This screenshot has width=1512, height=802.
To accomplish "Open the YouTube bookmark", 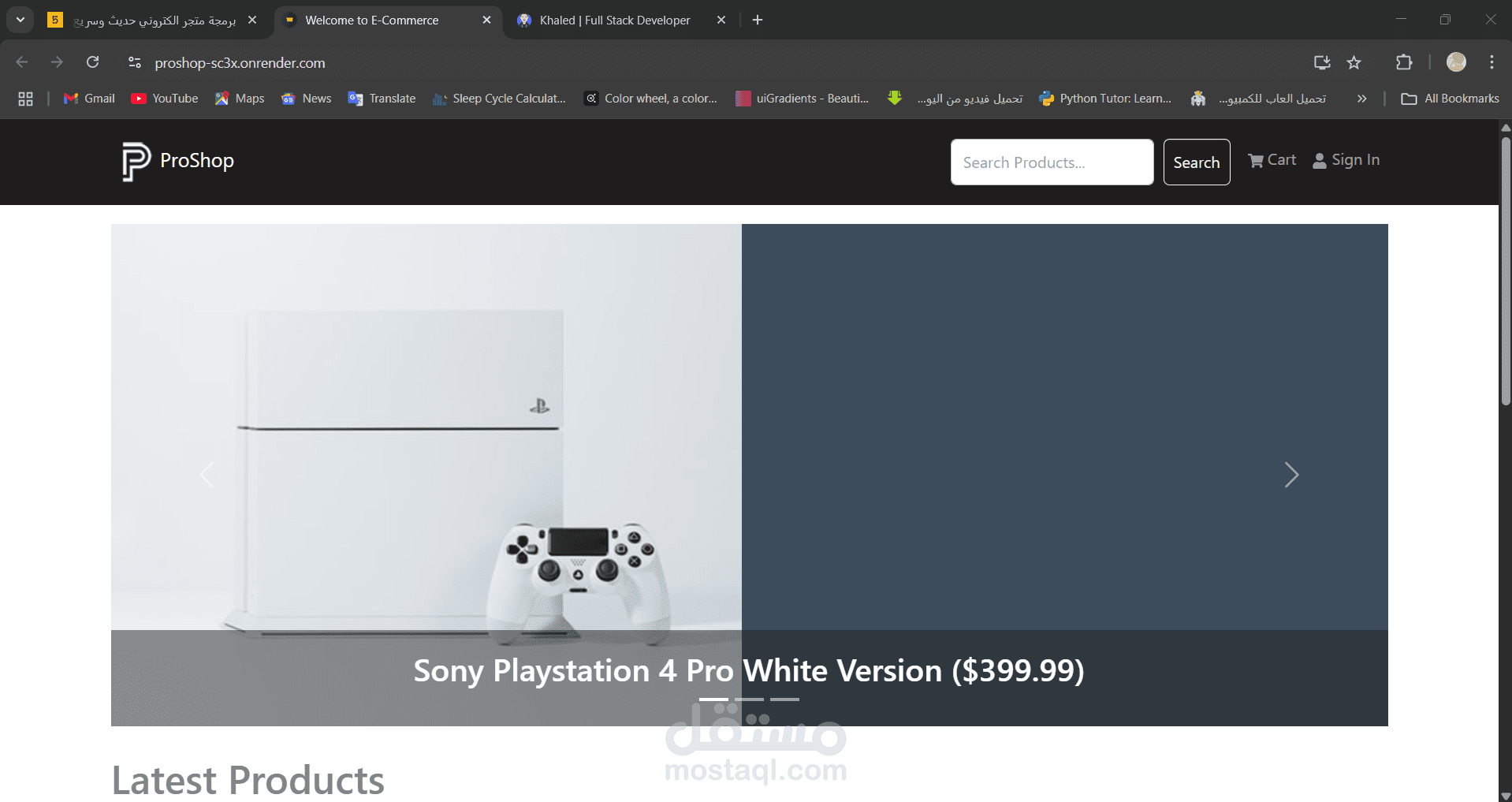I will click(165, 99).
